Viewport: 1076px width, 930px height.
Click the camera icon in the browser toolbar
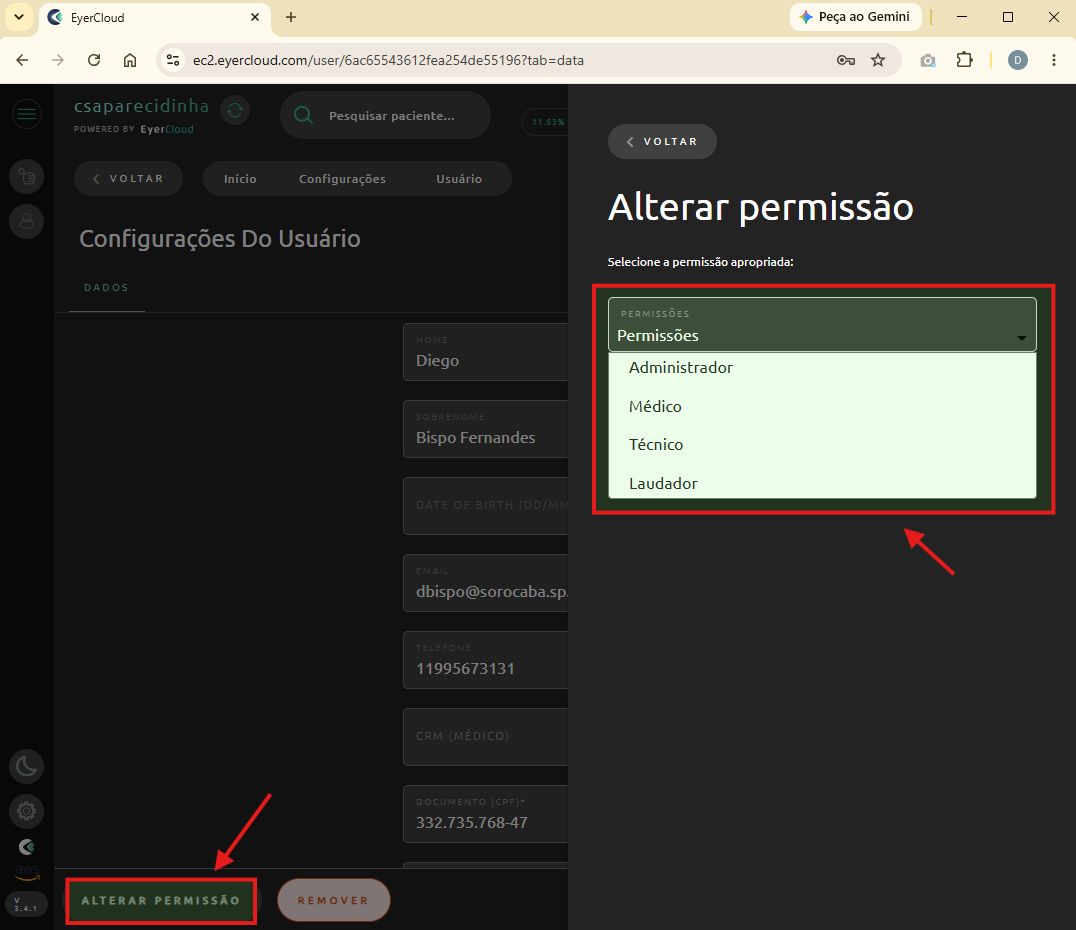(x=928, y=60)
